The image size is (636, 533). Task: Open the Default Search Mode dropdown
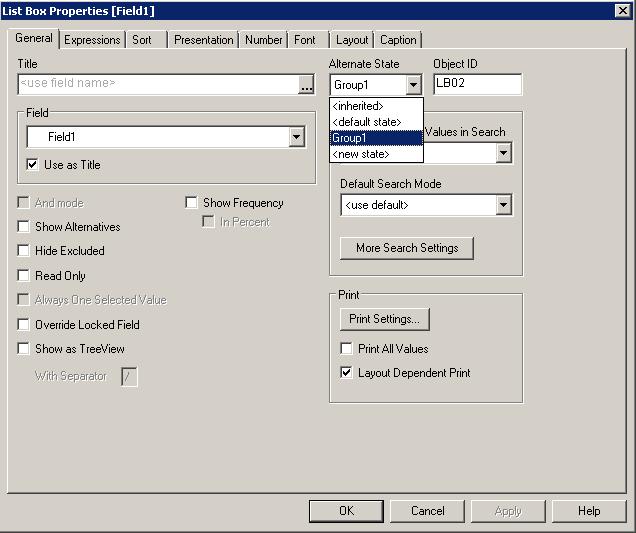504,205
